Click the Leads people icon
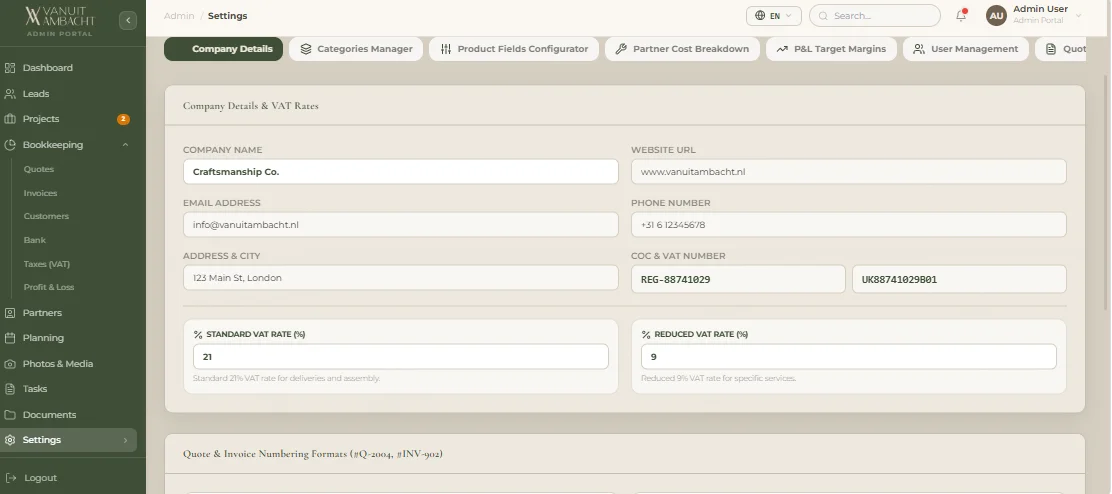The height and width of the screenshot is (494, 1112). click(x=10, y=94)
